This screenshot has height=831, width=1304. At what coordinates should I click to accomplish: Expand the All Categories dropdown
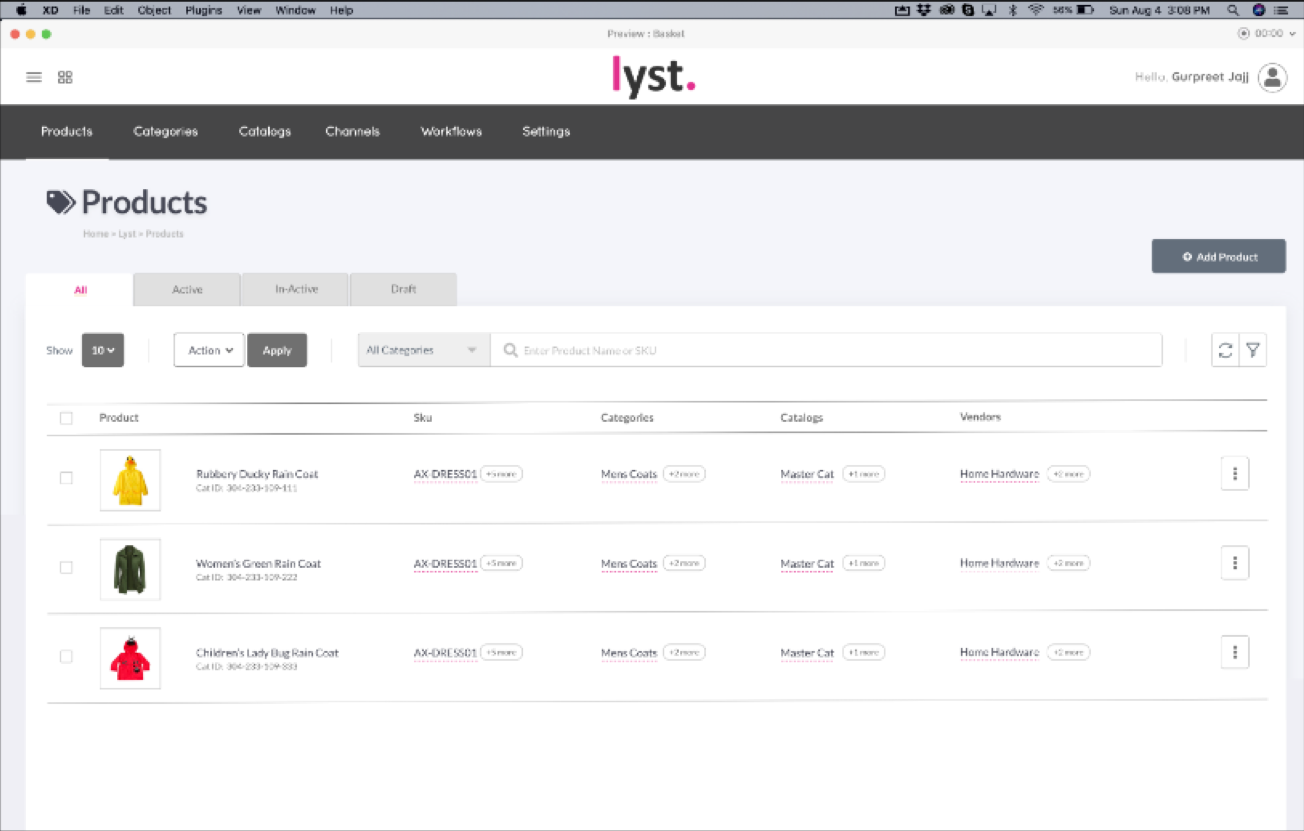pyautogui.click(x=422, y=350)
